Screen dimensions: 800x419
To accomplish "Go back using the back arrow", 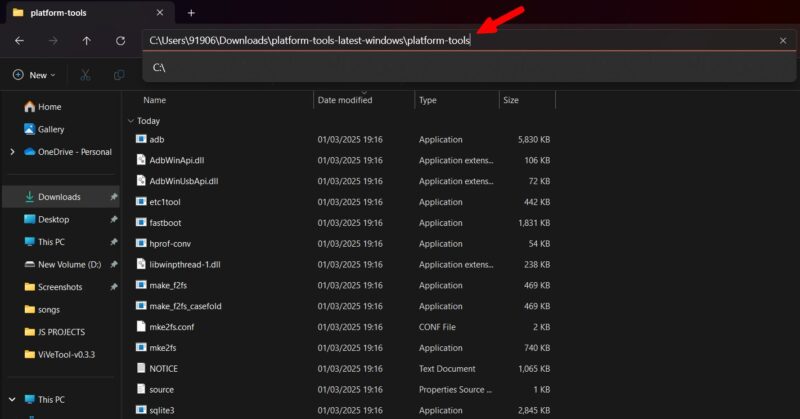I will (x=19, y=41).
